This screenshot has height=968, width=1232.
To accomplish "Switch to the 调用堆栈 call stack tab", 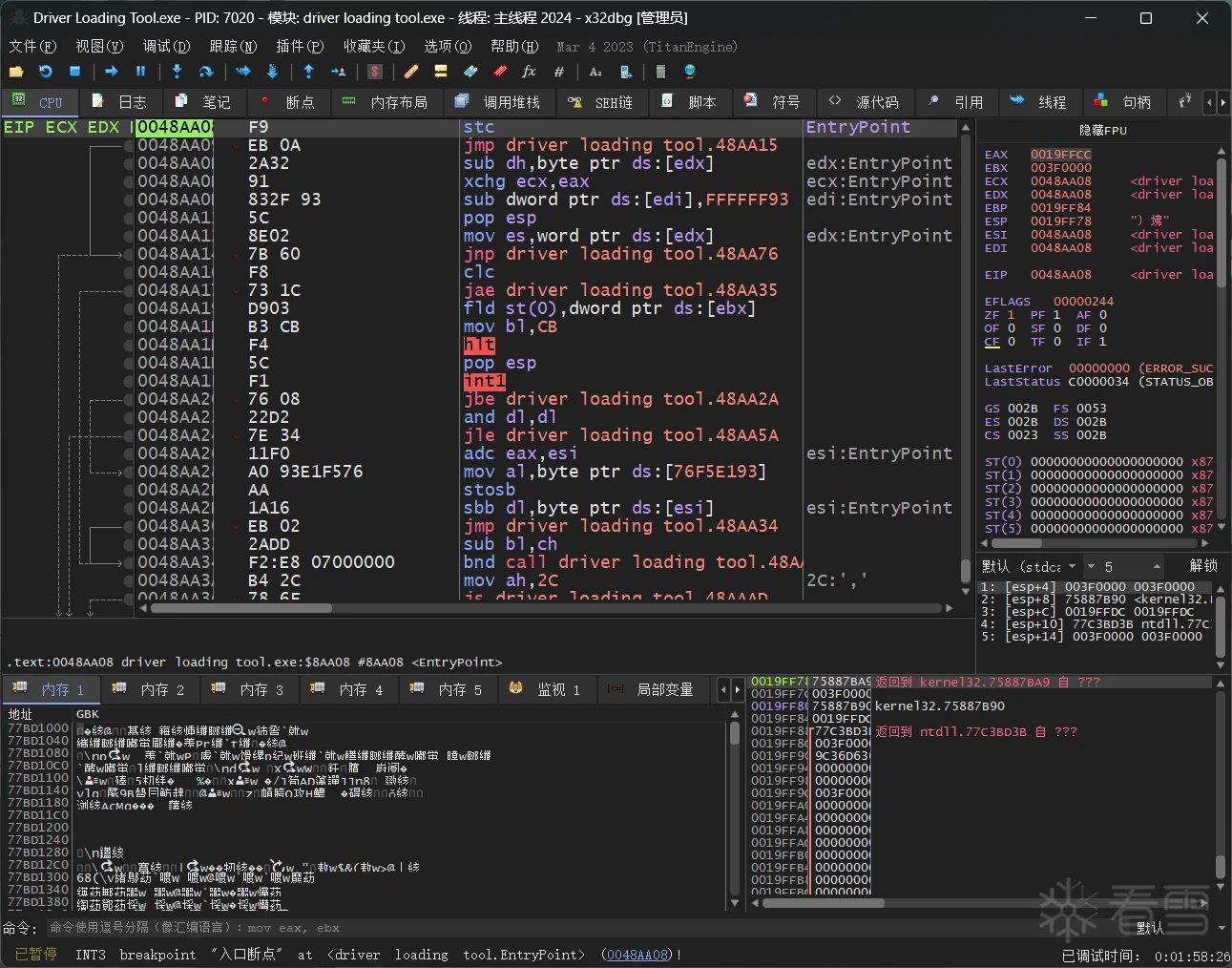I will pos(497,102).
